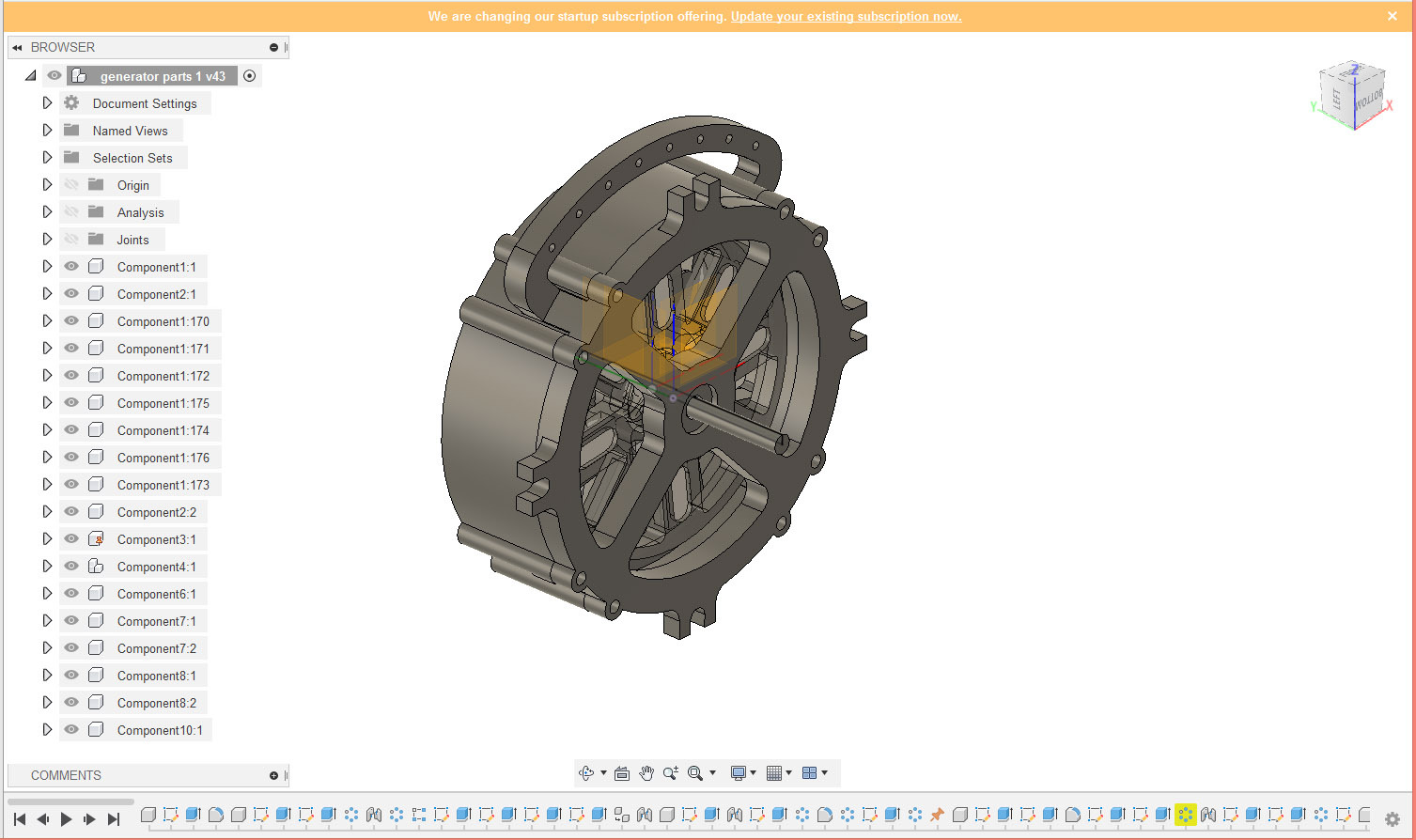Activate the Pan tool

[x=646, y=772]
